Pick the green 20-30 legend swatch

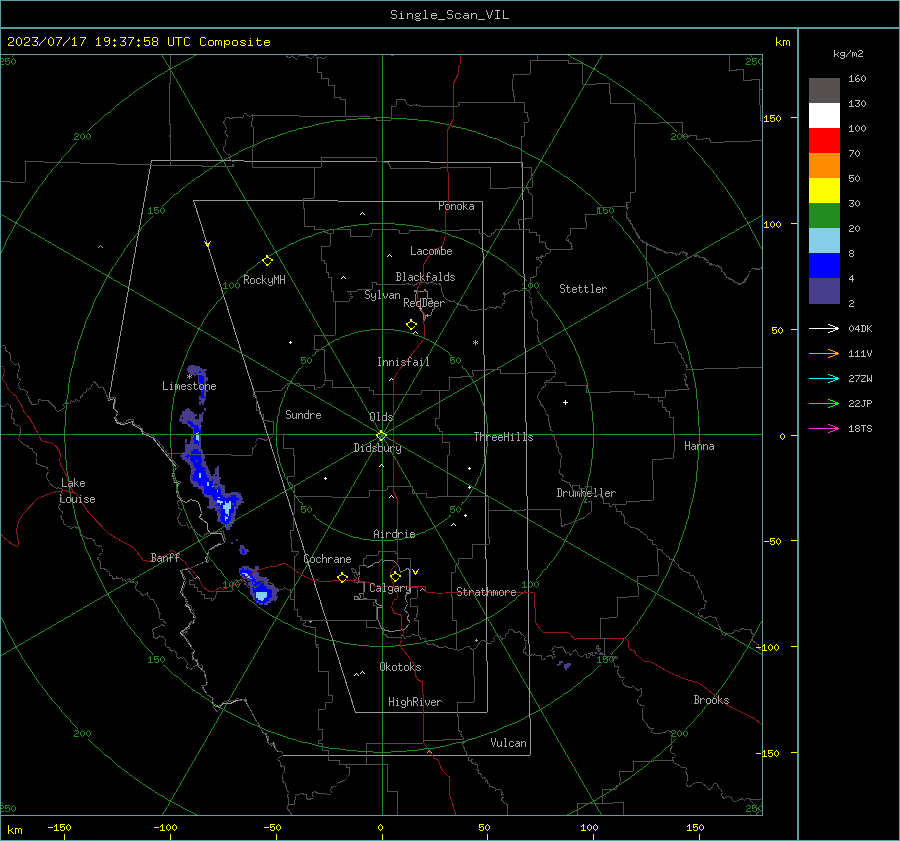click(x=824, y=215)
